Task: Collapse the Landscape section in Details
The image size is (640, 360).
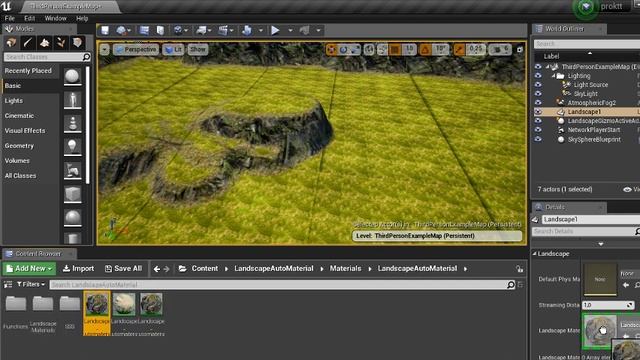Action: tap(534, 253)
